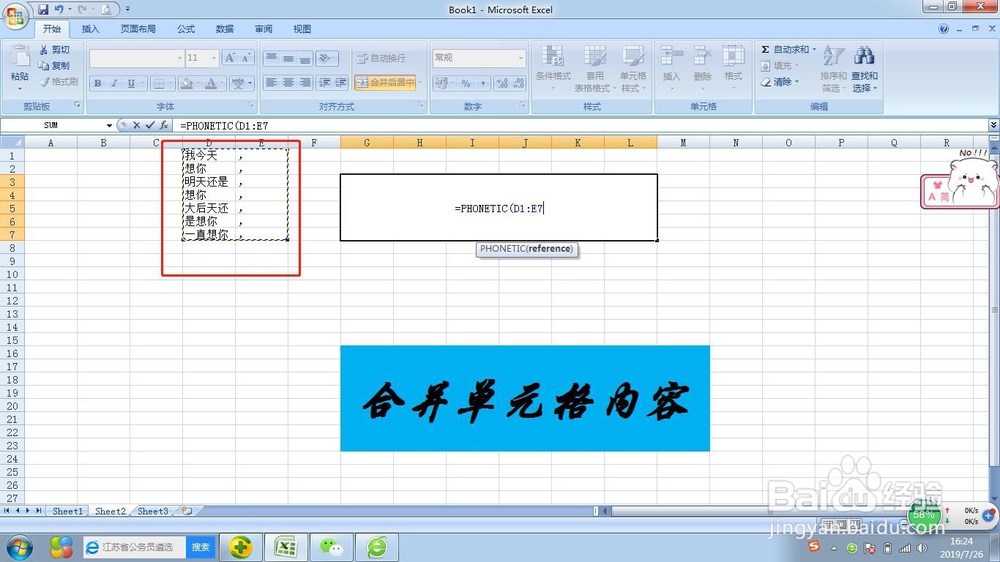Align text to the vertical middle
The image size is (1000, 562).
[288, 58]
